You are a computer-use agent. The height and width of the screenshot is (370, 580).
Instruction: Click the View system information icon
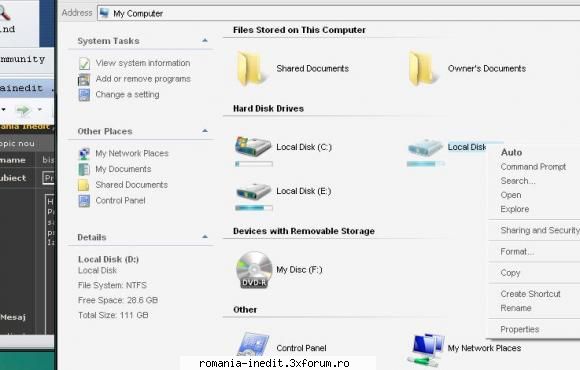pyautogui.click(x=84, y=63)
